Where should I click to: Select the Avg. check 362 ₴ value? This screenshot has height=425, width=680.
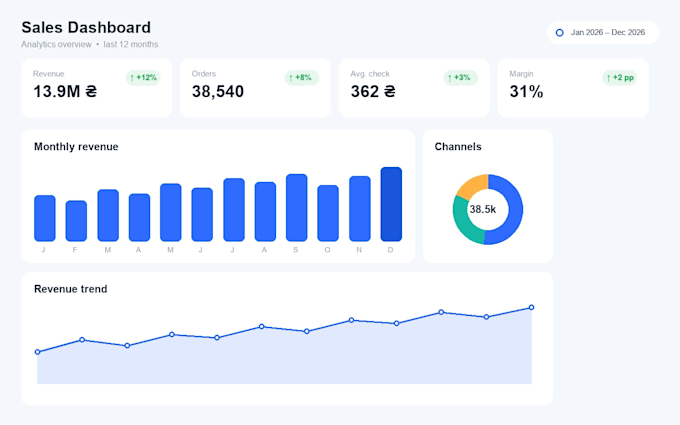373,92
